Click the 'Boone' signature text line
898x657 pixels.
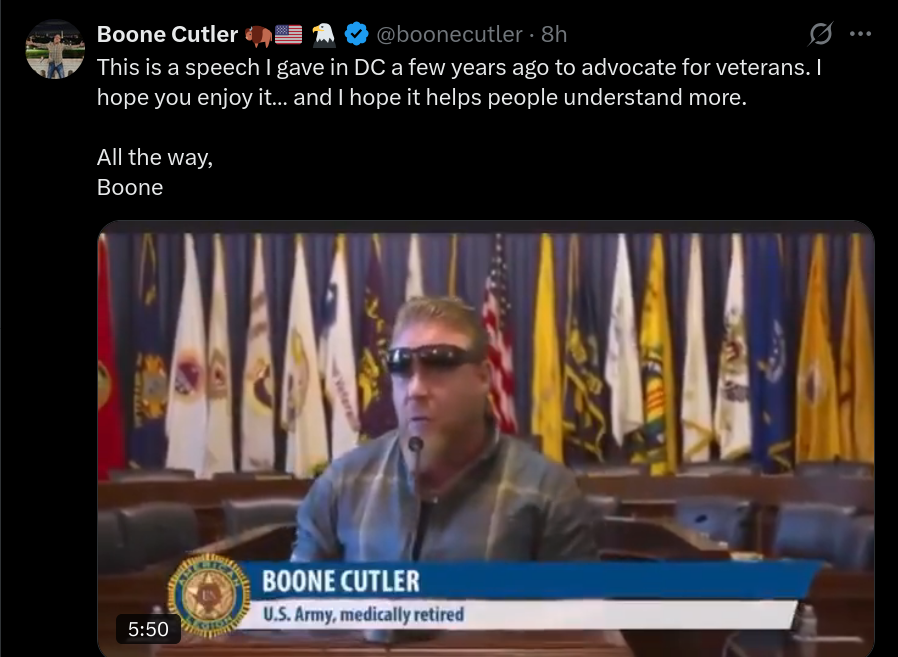(130, 187)
